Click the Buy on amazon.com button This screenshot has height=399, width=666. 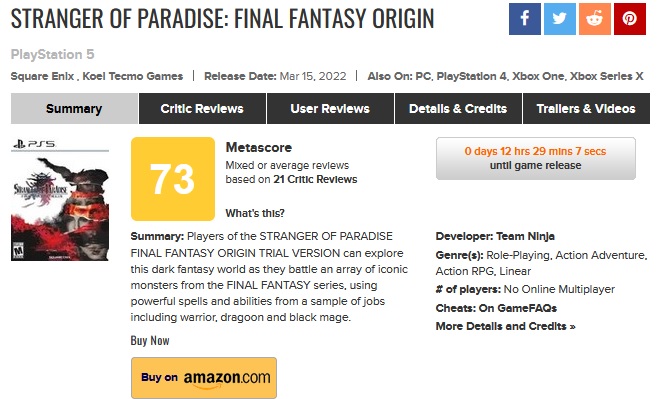click(204, 378)
